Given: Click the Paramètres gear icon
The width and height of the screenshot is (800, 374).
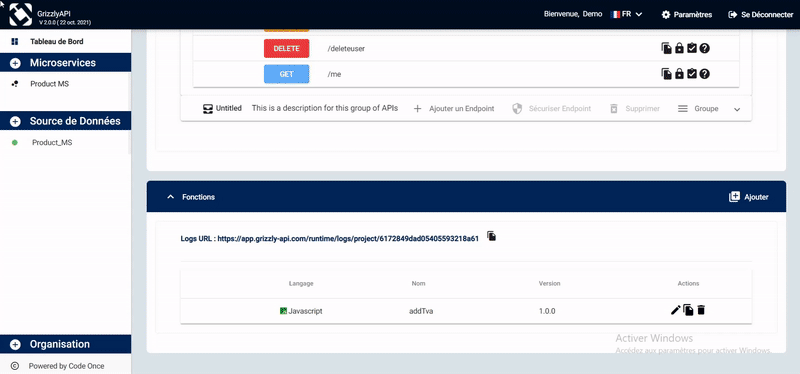Looking at the screenshot, I should [x=665, y=15].
